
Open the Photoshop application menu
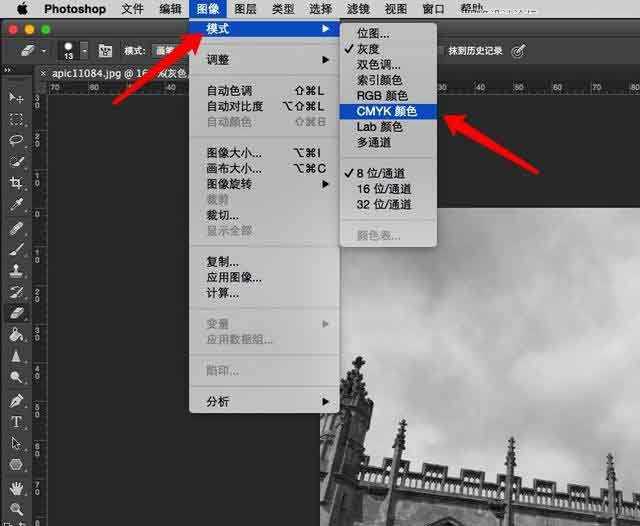click(75, 9)
